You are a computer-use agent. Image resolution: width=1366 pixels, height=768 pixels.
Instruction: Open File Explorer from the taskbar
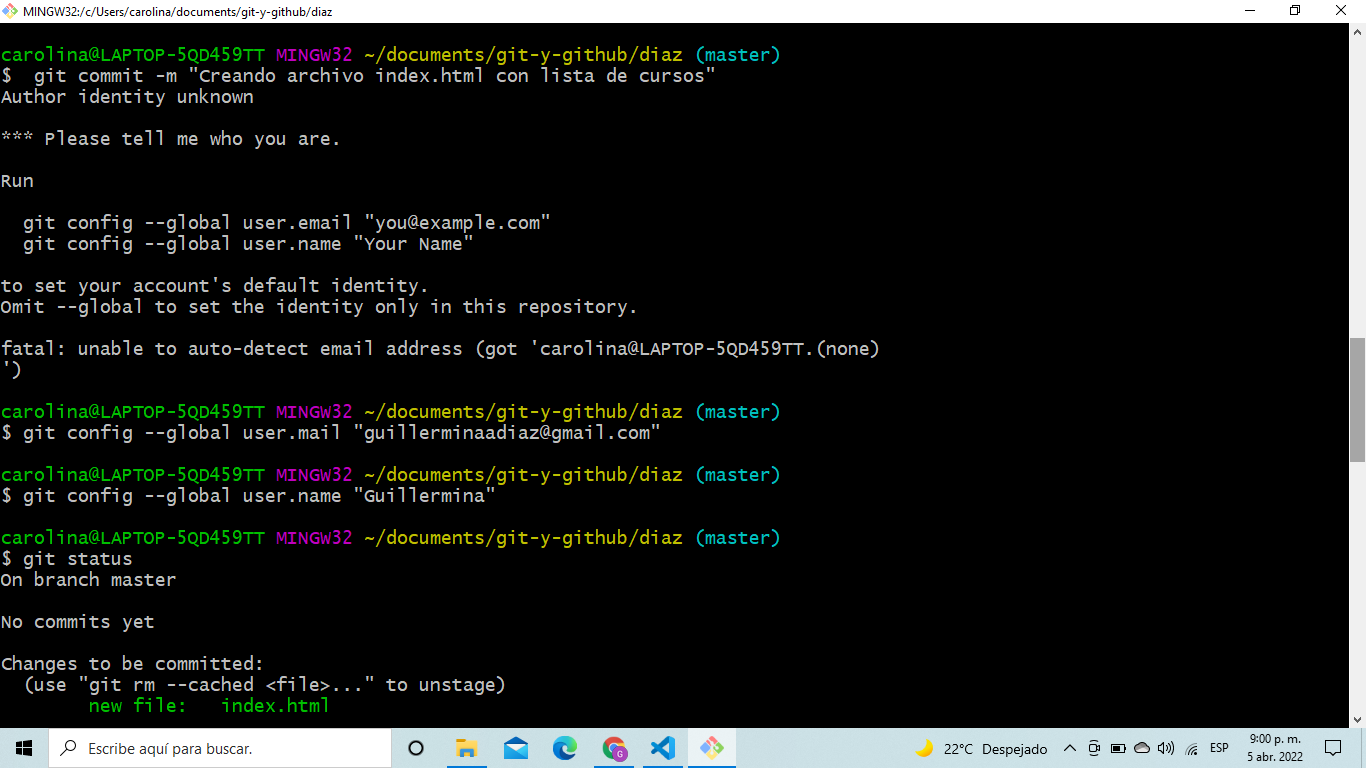[466, 748]
